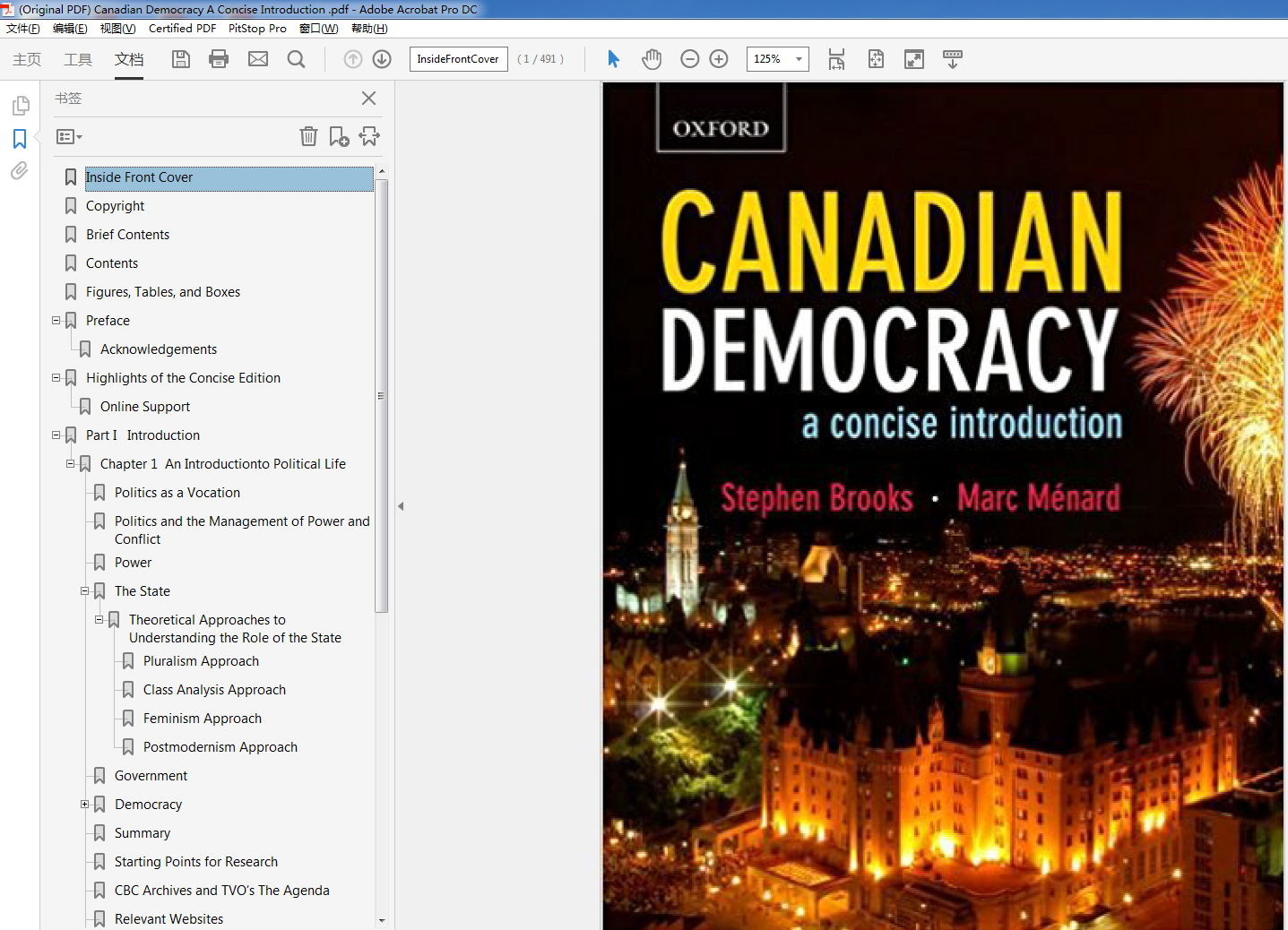
Task: Switch to the 主页 tab
Action: [x=27, y=59]
